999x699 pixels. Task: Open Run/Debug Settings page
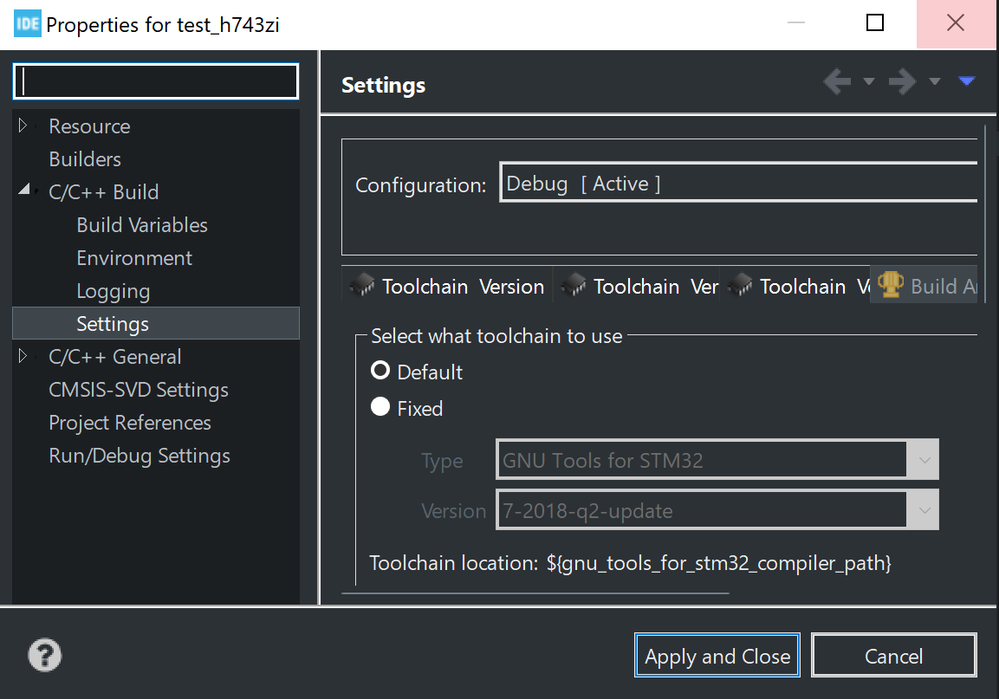[140, 456]
